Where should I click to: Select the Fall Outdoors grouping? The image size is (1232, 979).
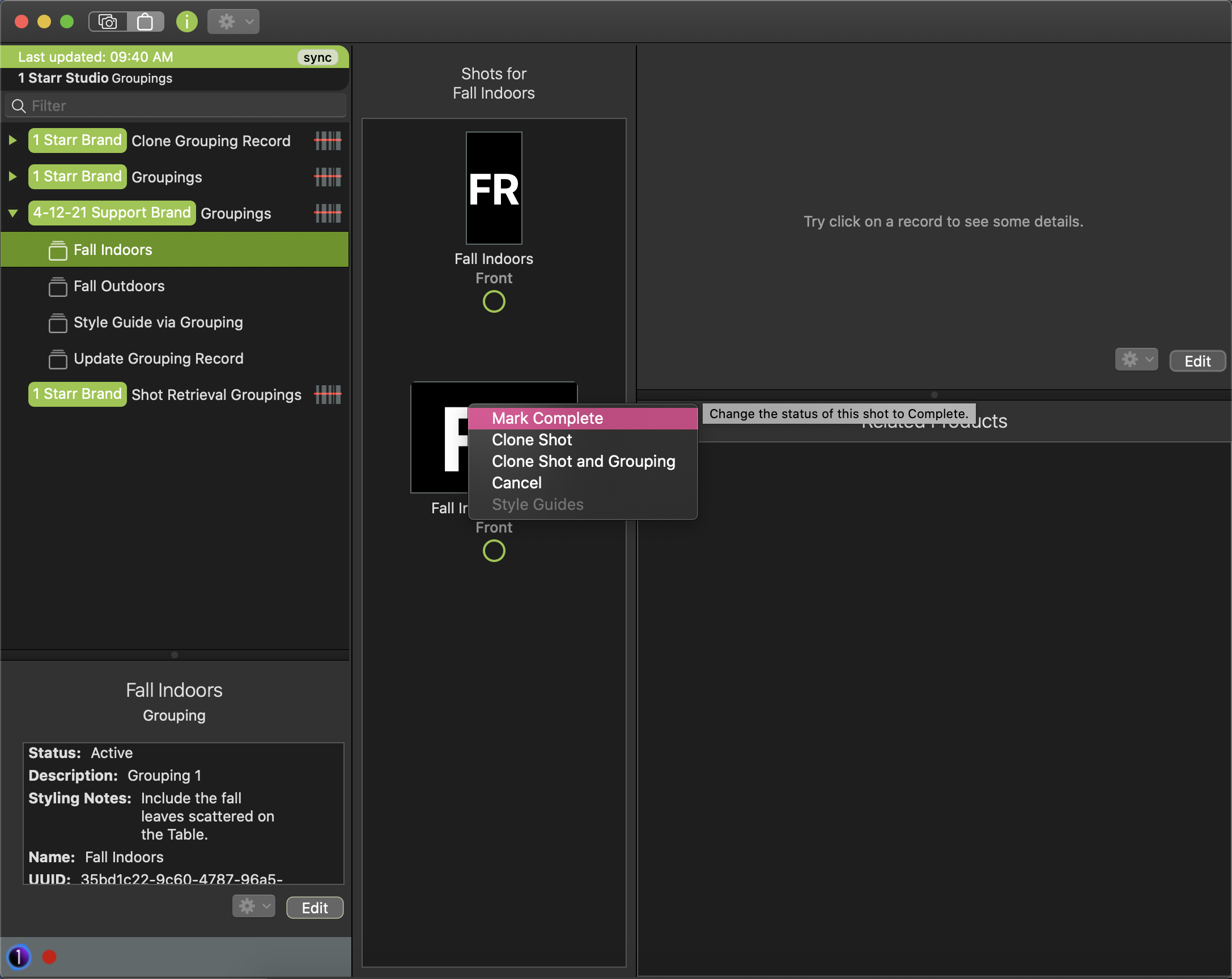[119, 286]
